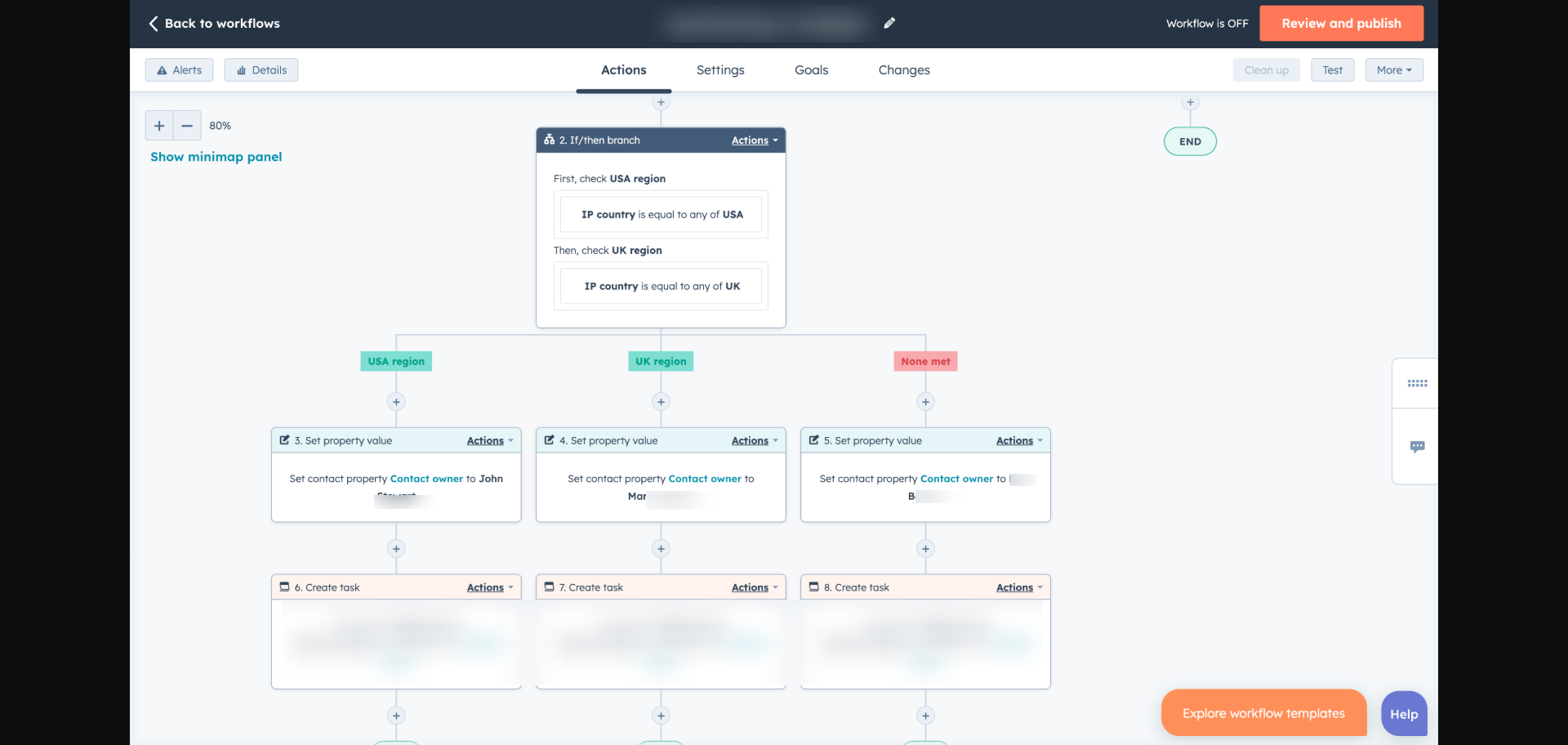Click Review and publish button
This screenshot has height=745, width=1568.
(x=1341, y=24)
